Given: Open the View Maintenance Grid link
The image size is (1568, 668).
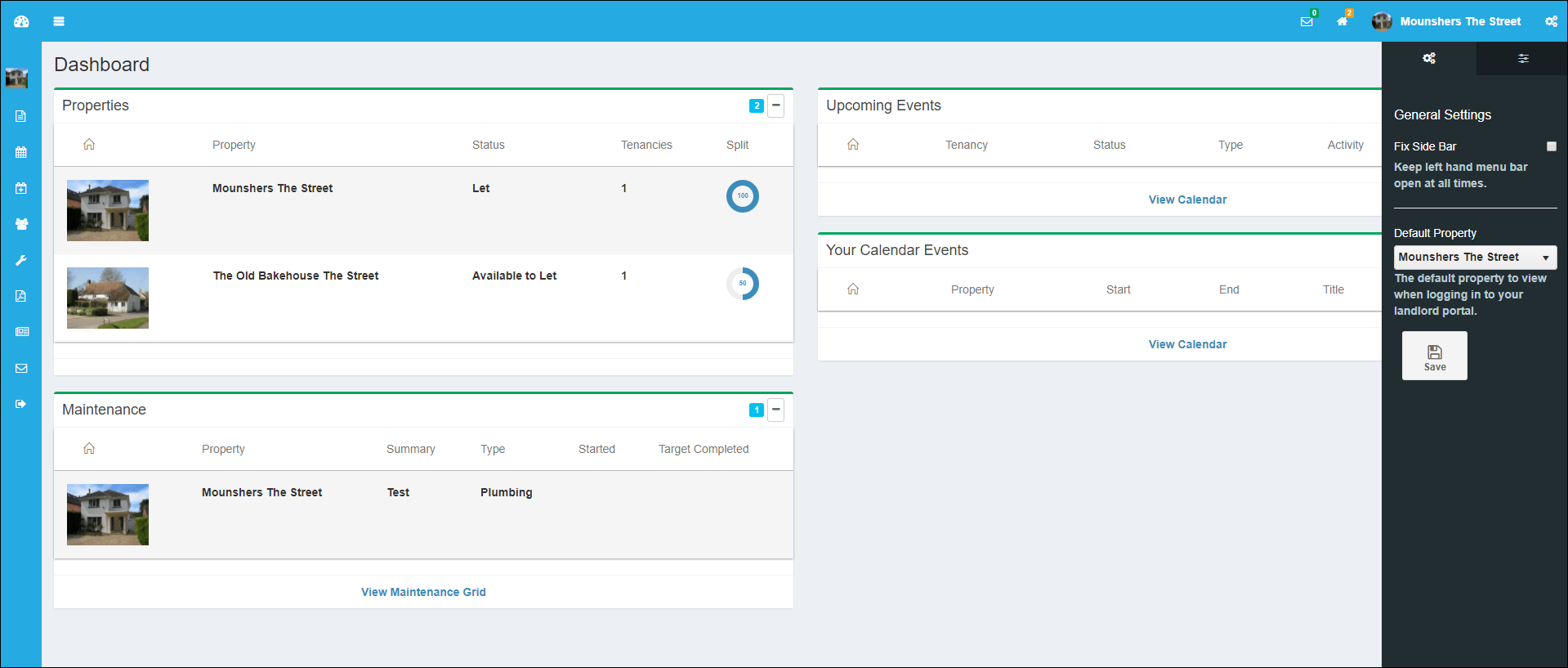Looking at the screenshot, I should click(423, 592).
